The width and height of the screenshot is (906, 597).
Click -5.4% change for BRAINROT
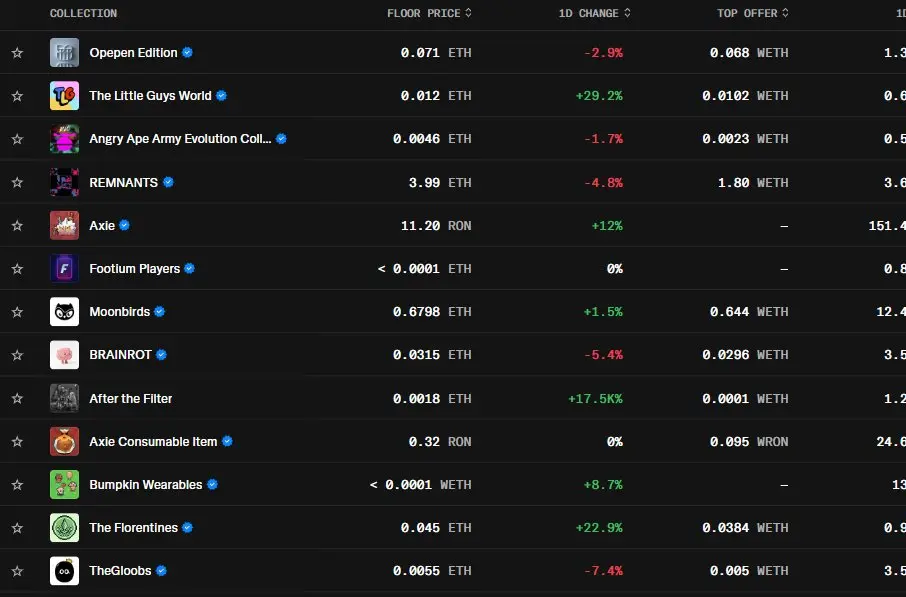(603, 355)
